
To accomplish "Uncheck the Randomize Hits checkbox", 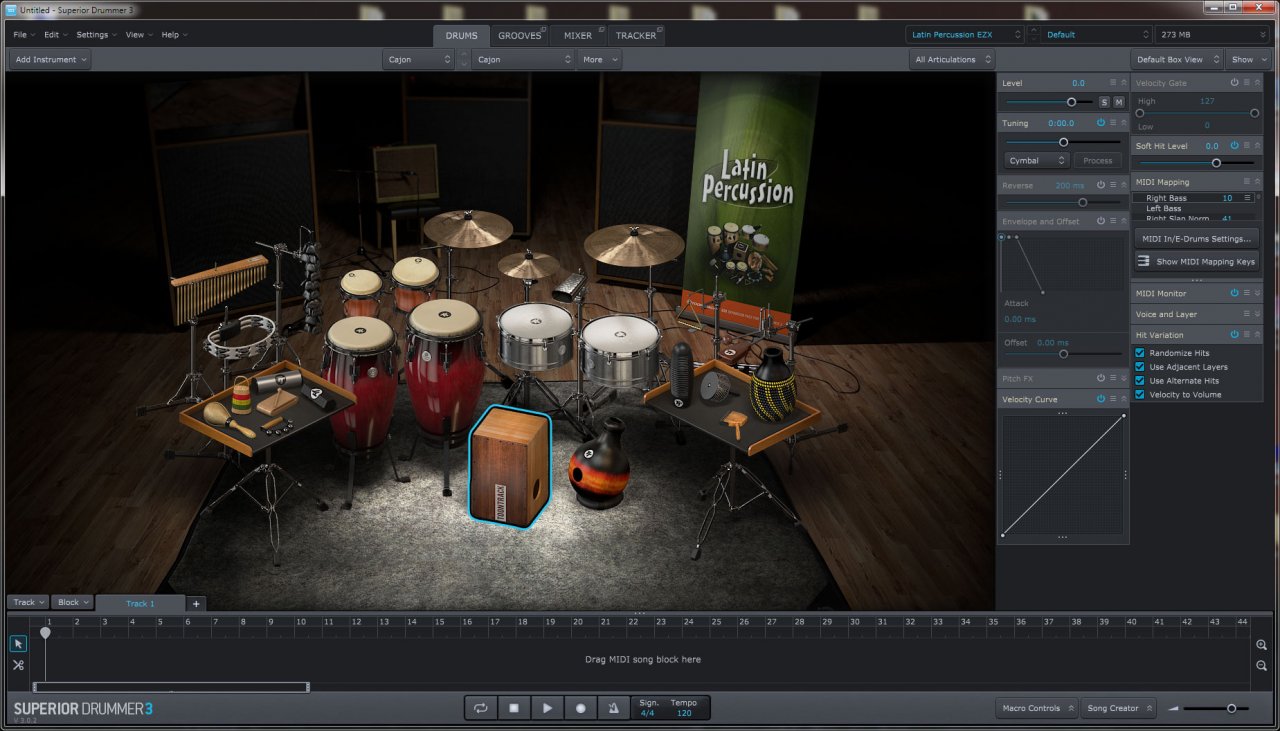I will 1140,353.
